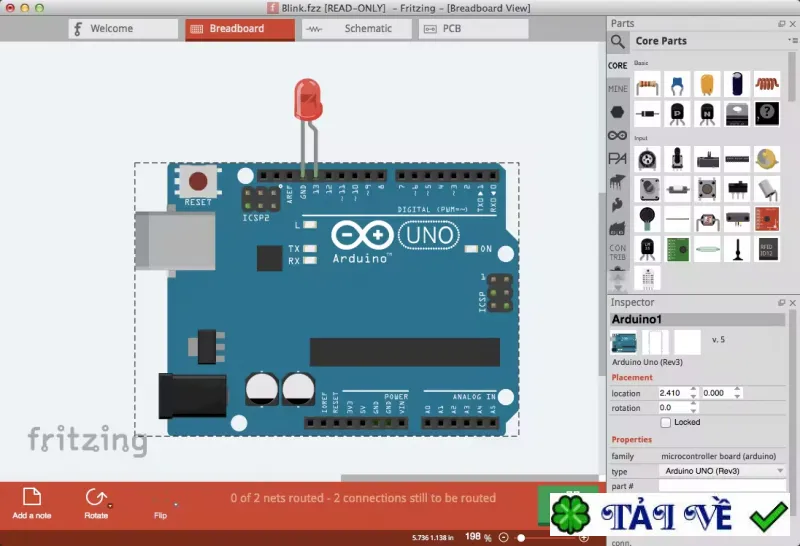The height and width of the screenshot is (546, 800).
Task: Open the MINE parts bin
Action: click(617, 89)
